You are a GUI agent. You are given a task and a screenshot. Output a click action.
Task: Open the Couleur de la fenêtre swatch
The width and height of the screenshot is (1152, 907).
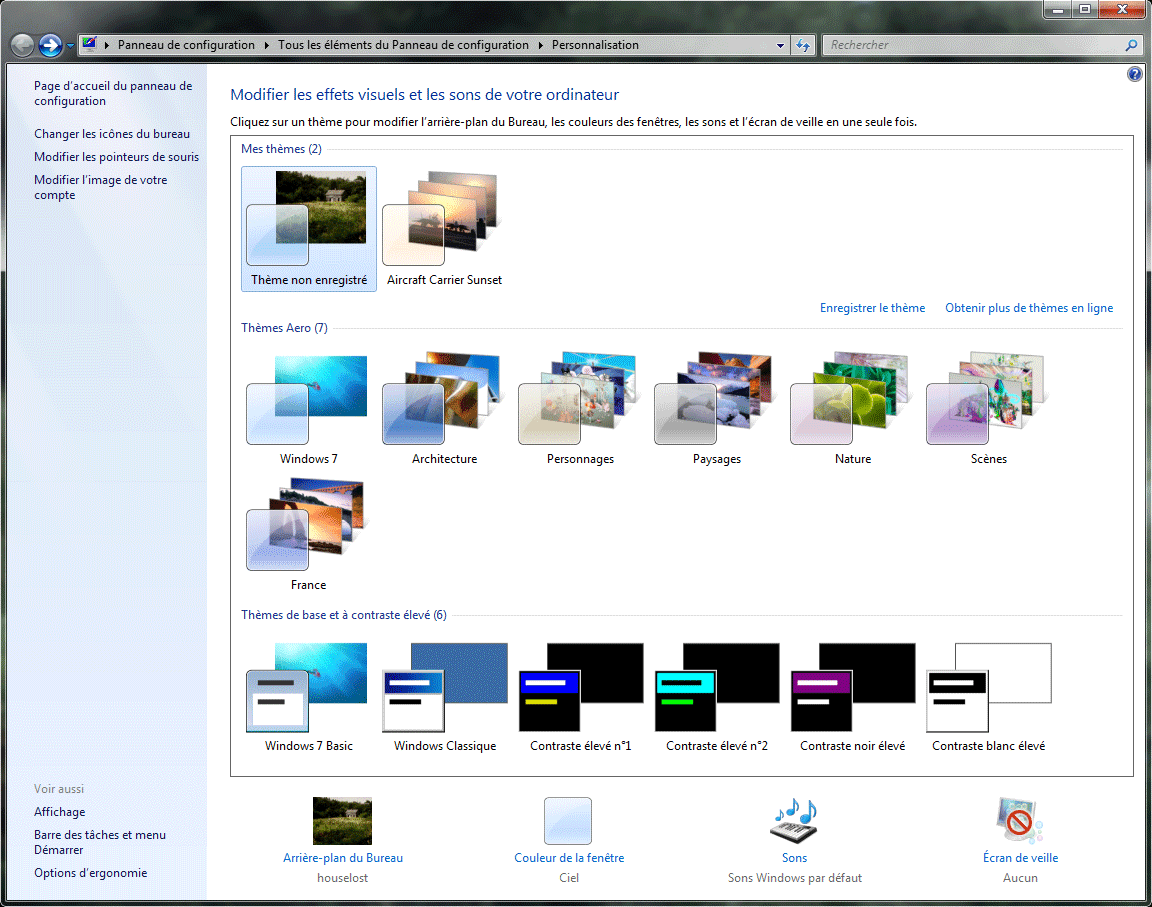click(568, 821)
